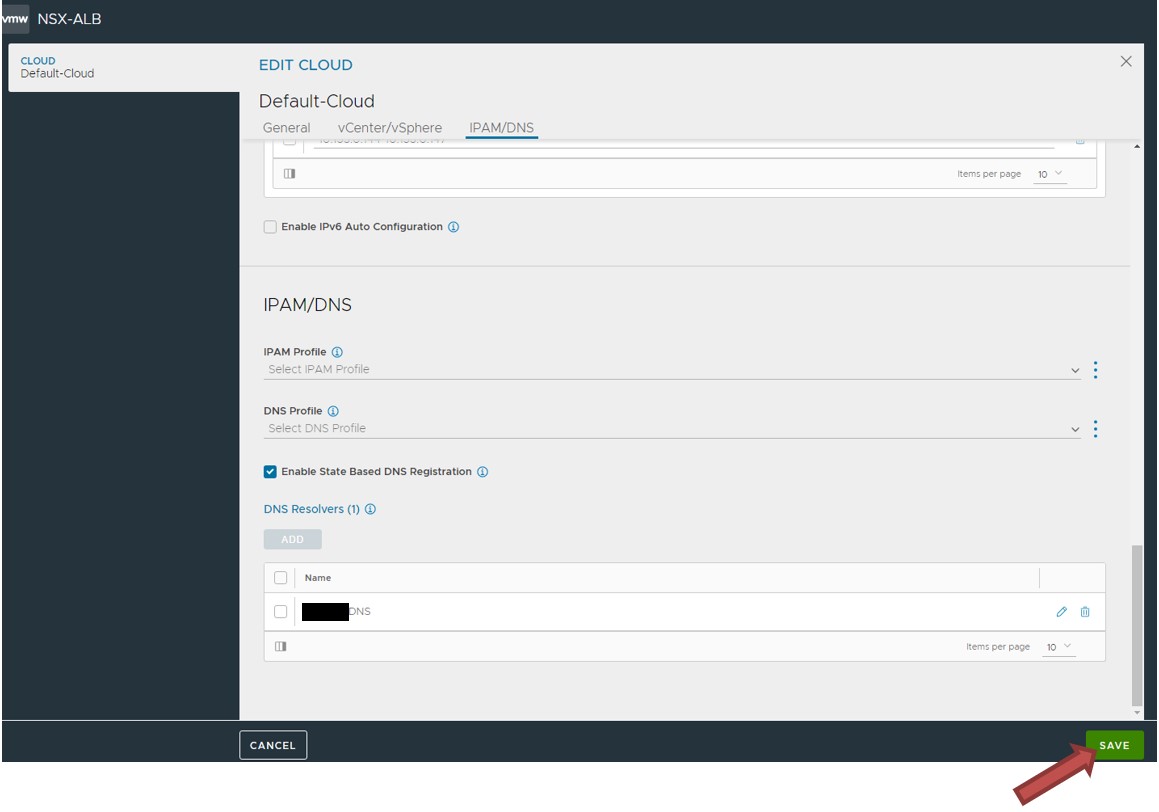Click the CANCEL button

tap(273, 745)
